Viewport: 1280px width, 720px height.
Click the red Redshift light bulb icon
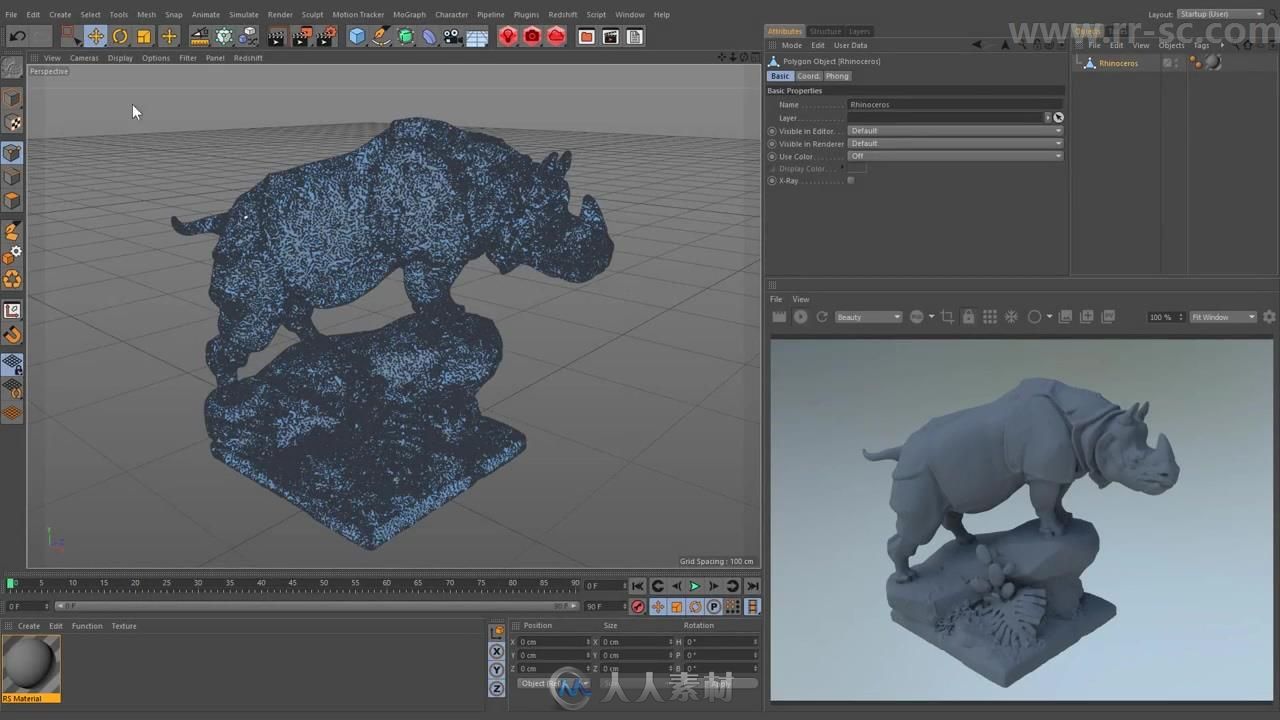pos(508,37)
